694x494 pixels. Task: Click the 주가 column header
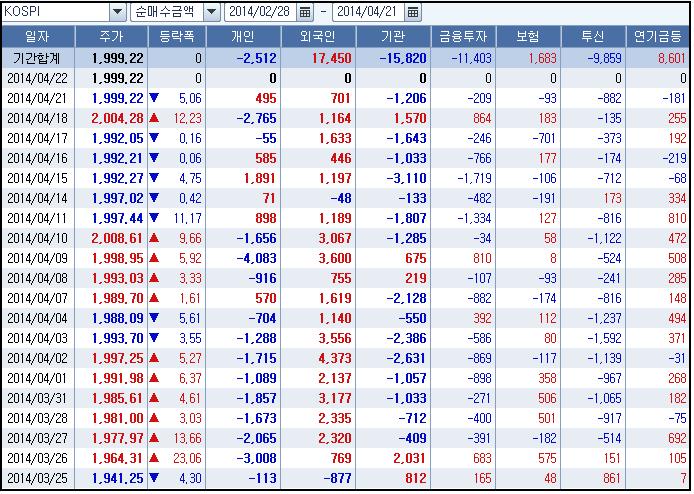pos(111,36)
